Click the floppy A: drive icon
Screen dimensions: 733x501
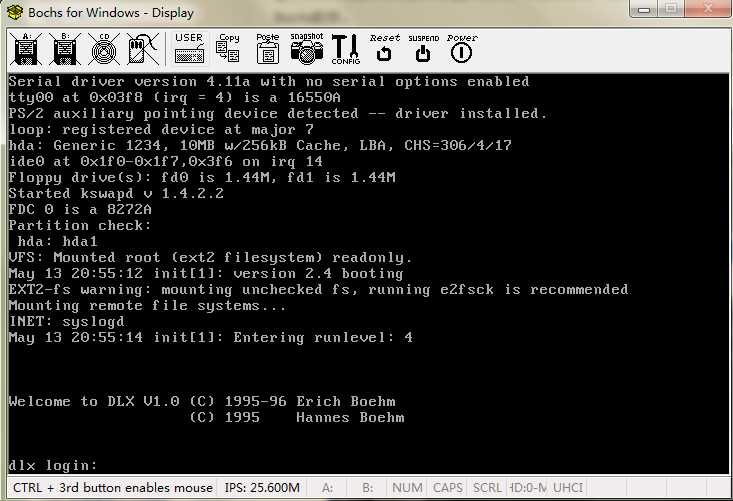pos(26,49)
